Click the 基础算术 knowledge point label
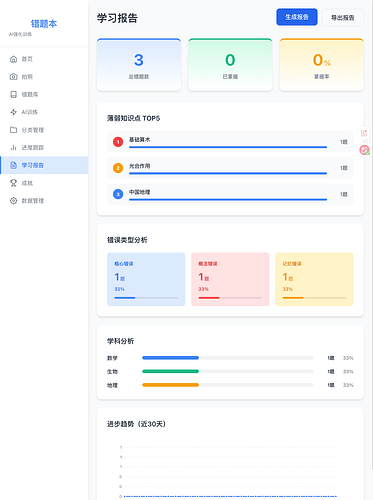The image size is (373, 500). (140, 140)
